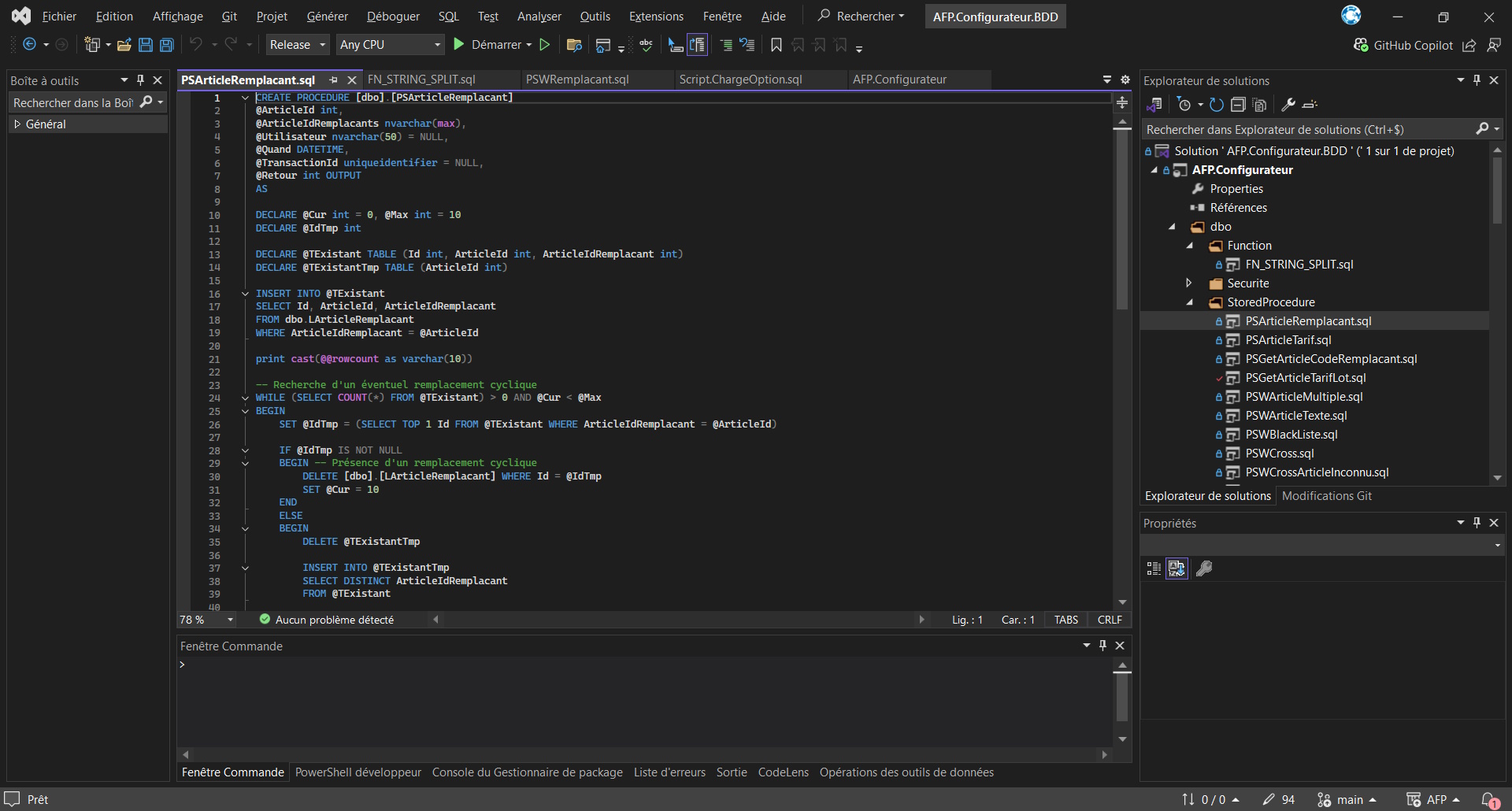Screen dimensions: 1512x811
Task: Click the bookmark icon in toolbar
Action: point(776,45)
